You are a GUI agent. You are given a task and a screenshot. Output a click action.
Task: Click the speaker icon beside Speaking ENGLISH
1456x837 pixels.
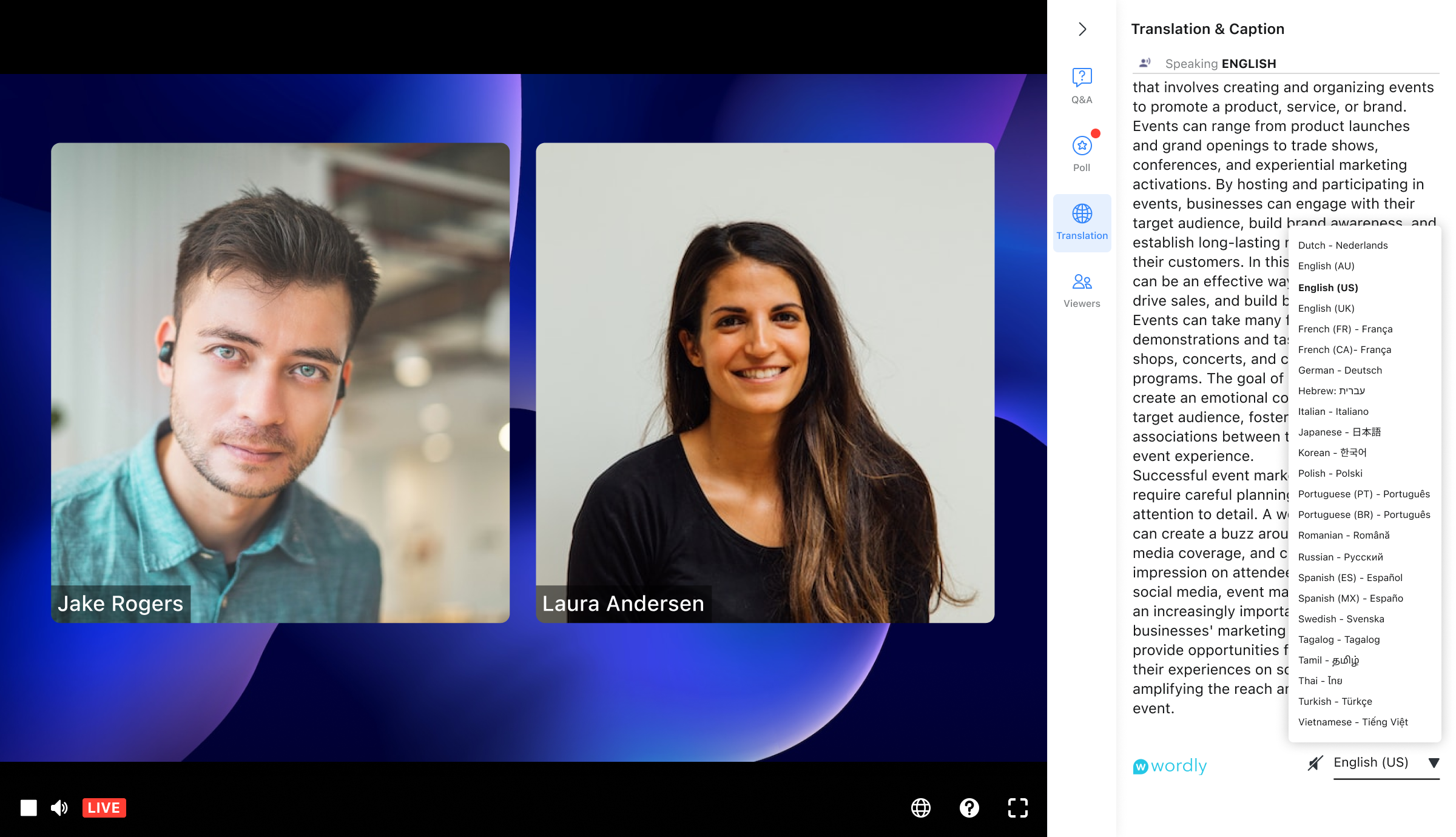1145,62
